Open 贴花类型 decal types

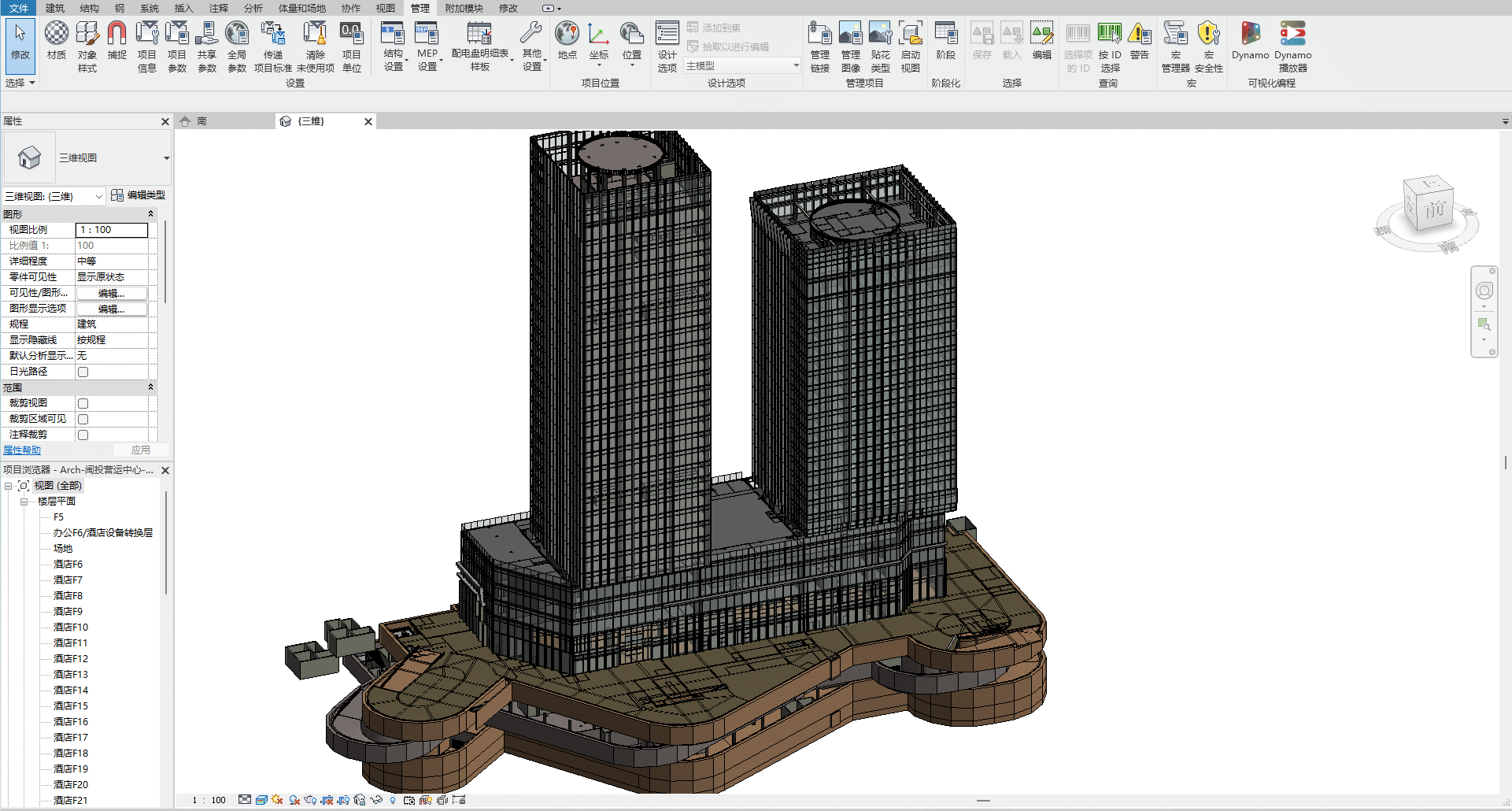point(881,46)
